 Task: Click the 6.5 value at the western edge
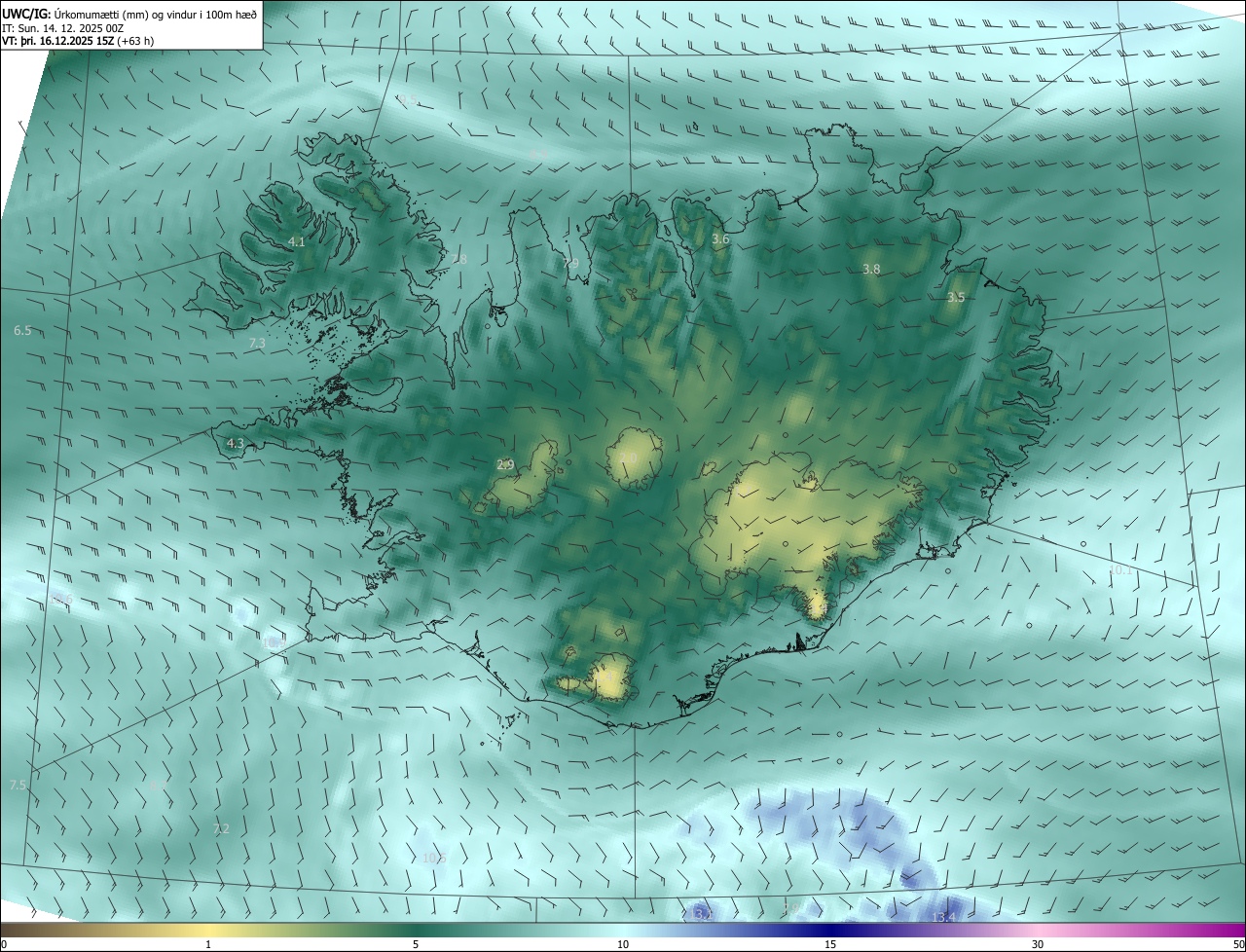coord(22,331)
